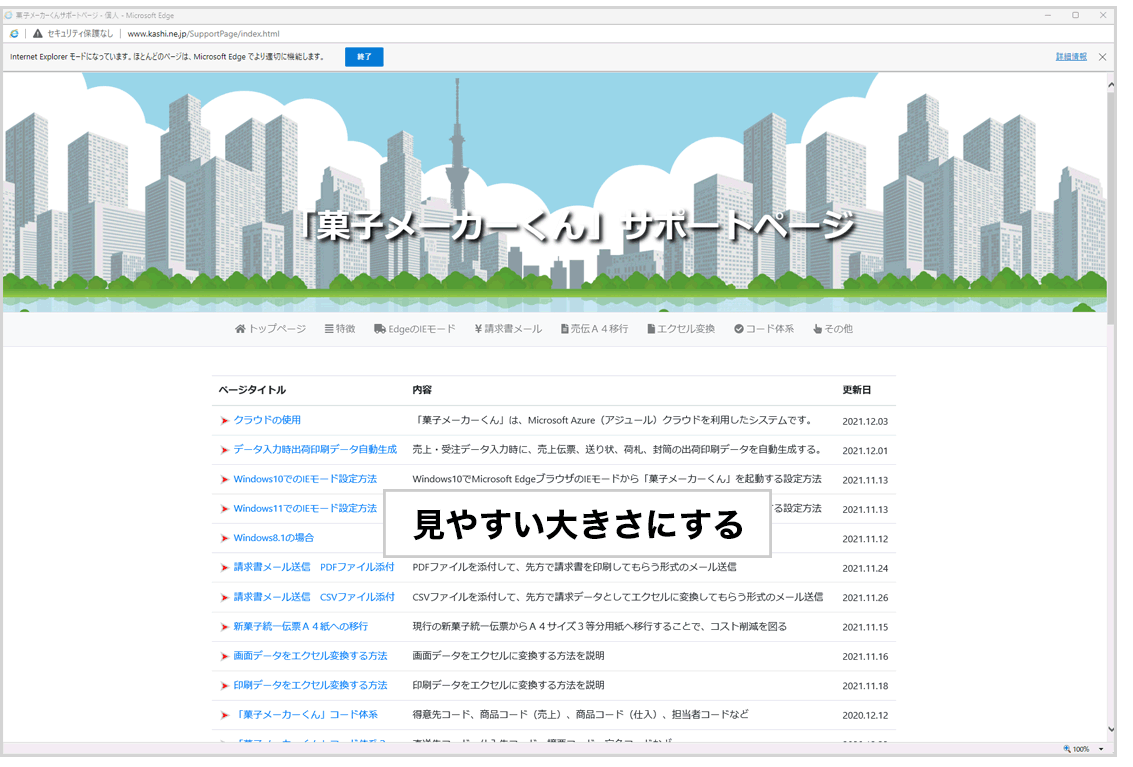Open the エクセル変換 navigation item
The width and height of the screenshot is (1133, 767).
tap(681, 329)
